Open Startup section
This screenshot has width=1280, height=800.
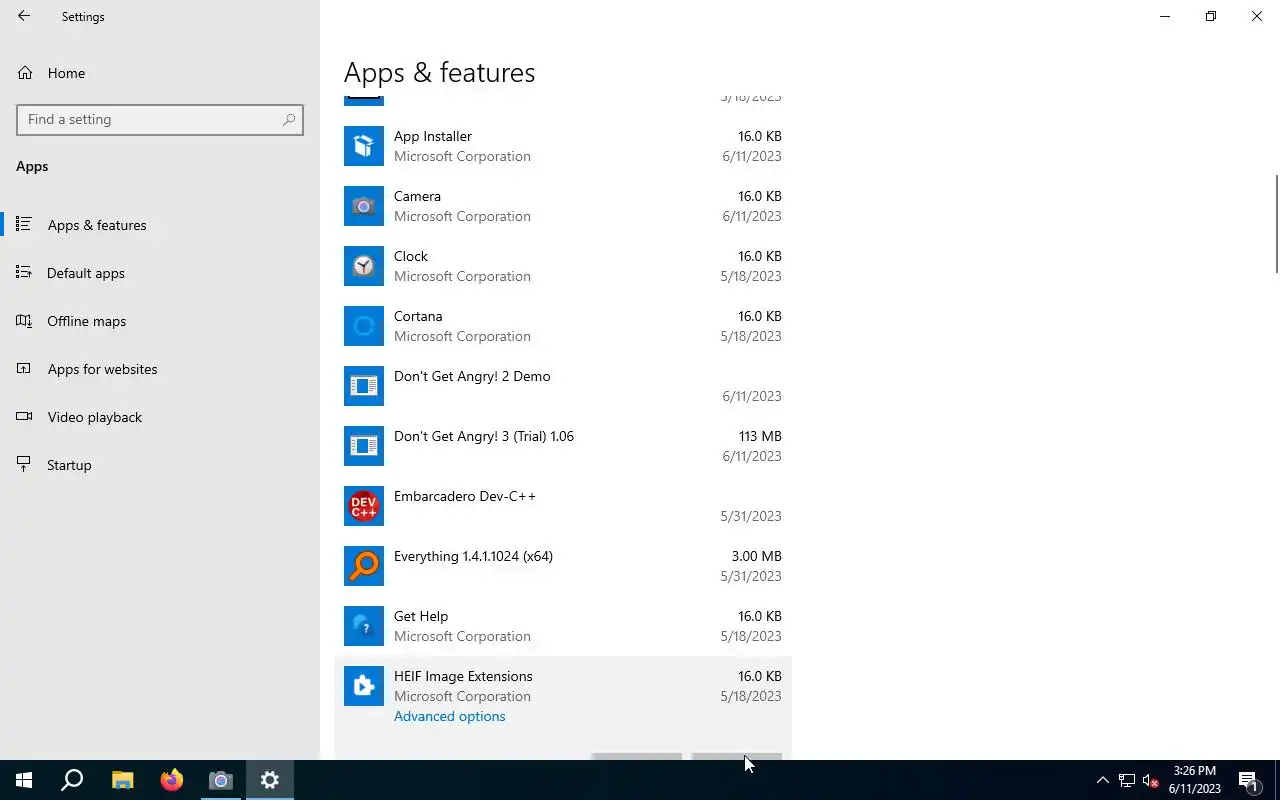click(160, 465)
